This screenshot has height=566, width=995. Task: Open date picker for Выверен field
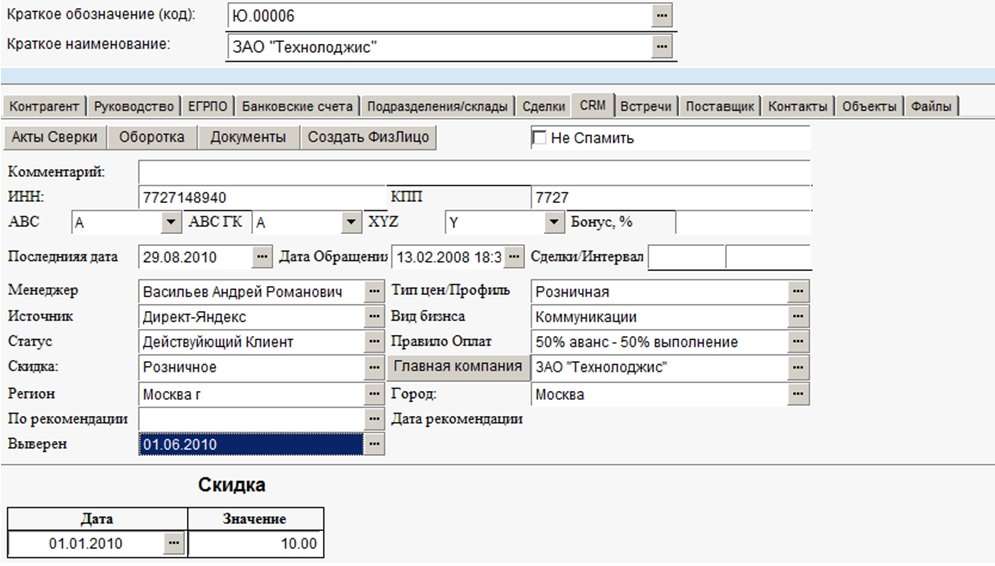[374, 444]
